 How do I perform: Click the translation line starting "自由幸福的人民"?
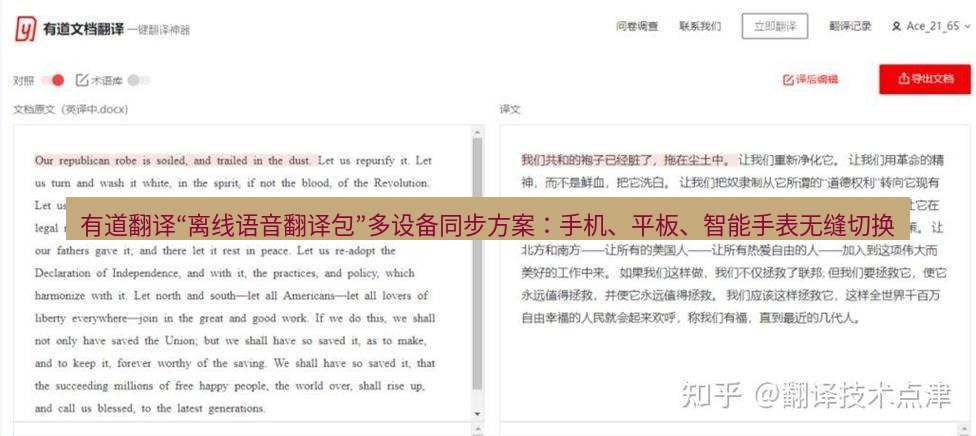(x=690, y=319)
